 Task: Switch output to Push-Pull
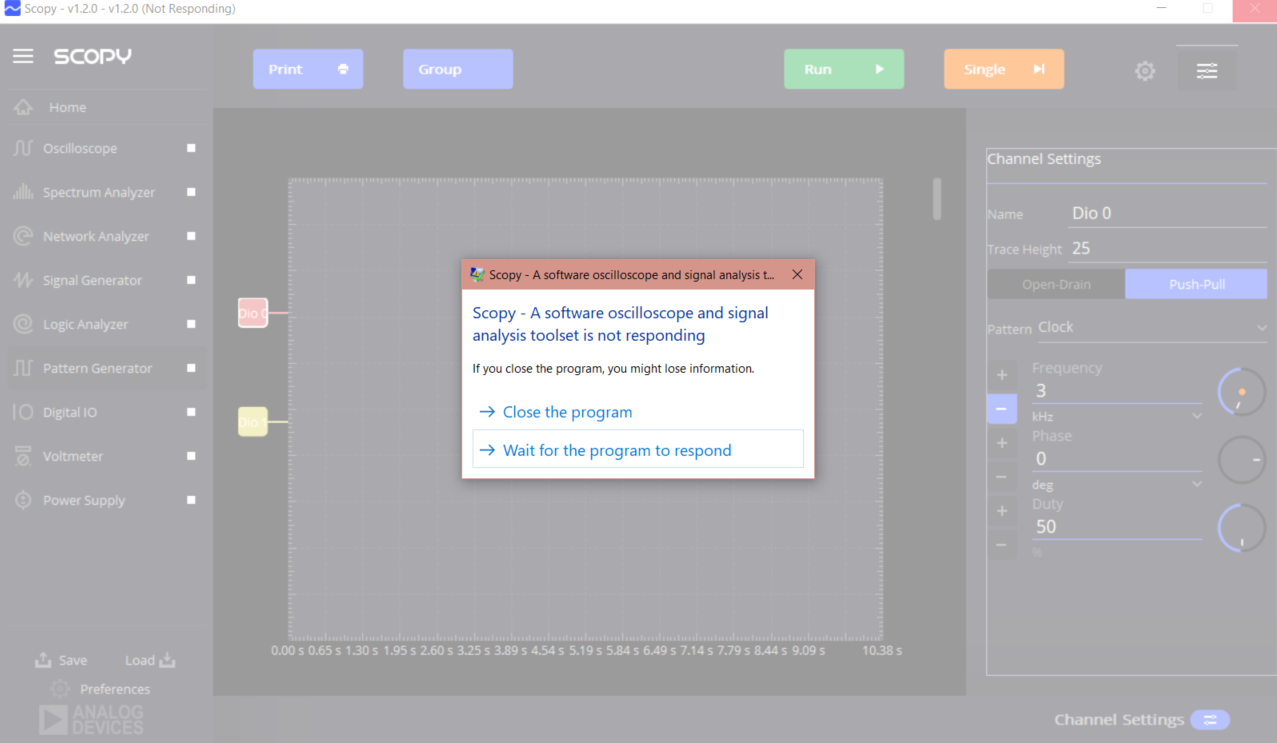pyautogui.click(x=1197, y=284)
